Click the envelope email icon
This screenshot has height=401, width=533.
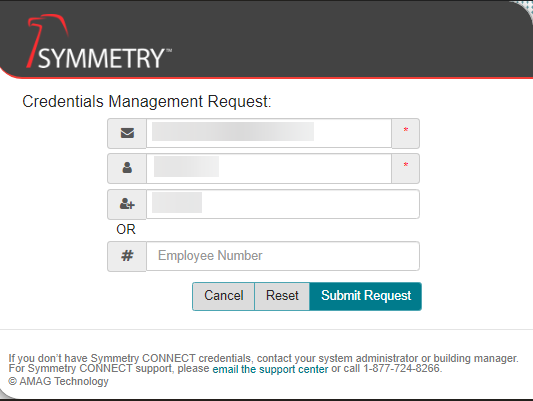click(x=127, y=133)
